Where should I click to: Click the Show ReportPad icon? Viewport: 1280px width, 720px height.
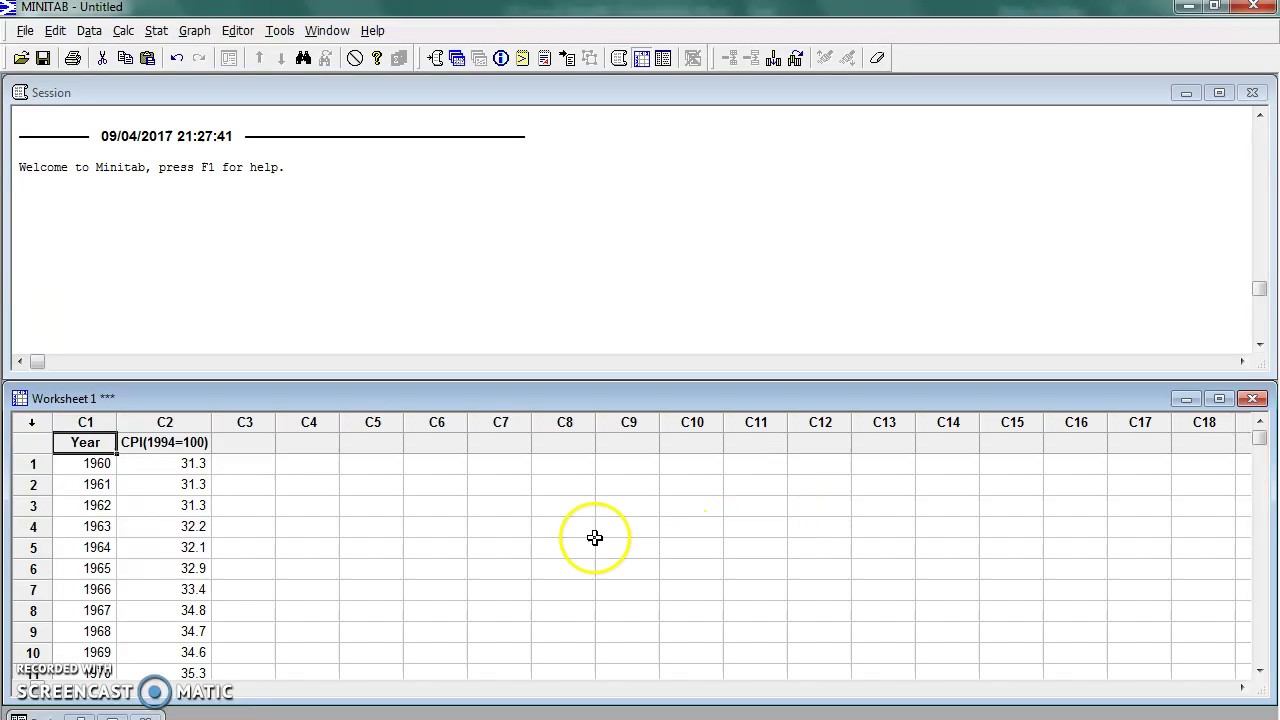point(545,58)
